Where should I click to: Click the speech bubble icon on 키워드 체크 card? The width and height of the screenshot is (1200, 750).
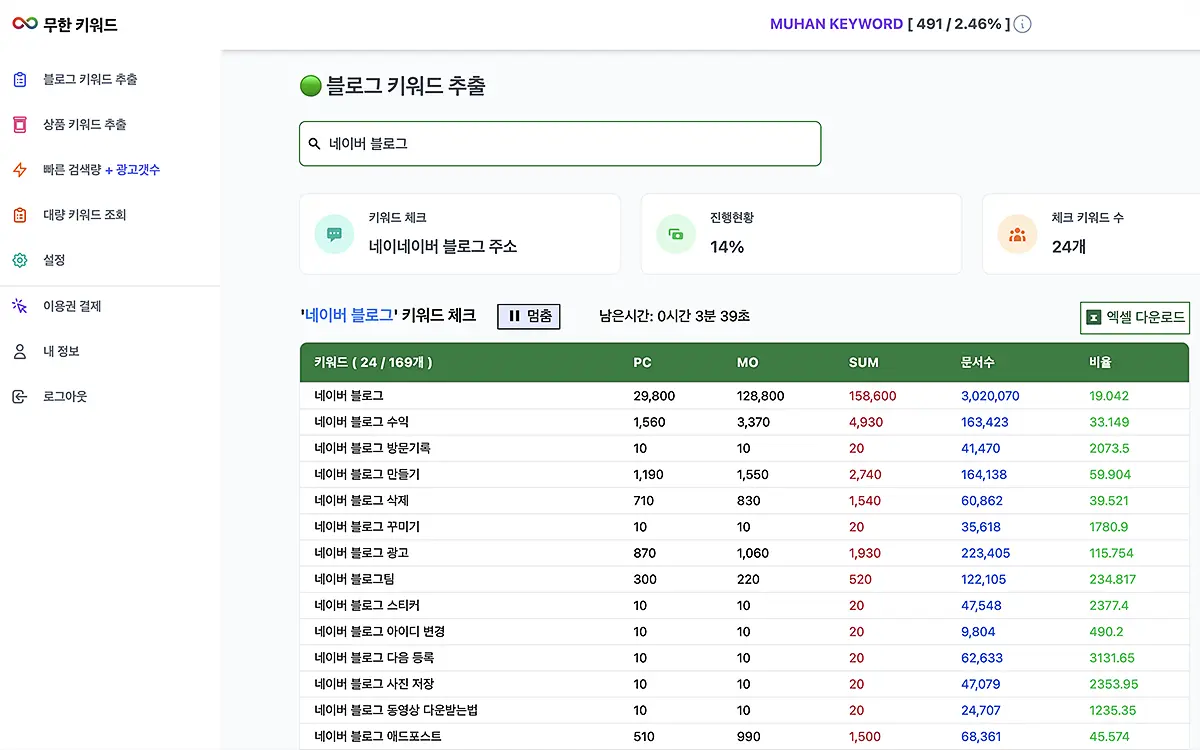pos(333,233)
